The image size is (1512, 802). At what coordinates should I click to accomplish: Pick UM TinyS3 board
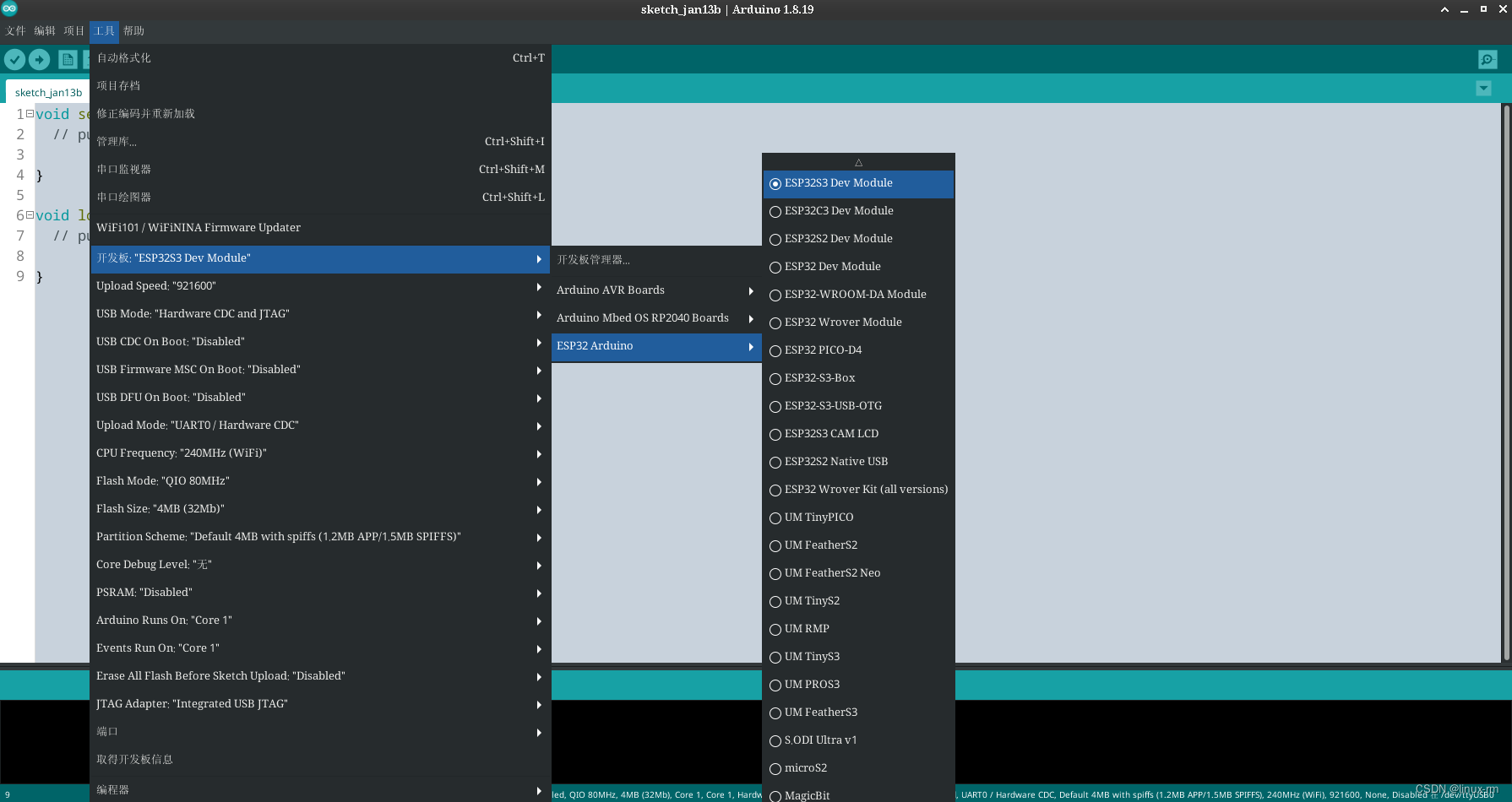[858, 657]
